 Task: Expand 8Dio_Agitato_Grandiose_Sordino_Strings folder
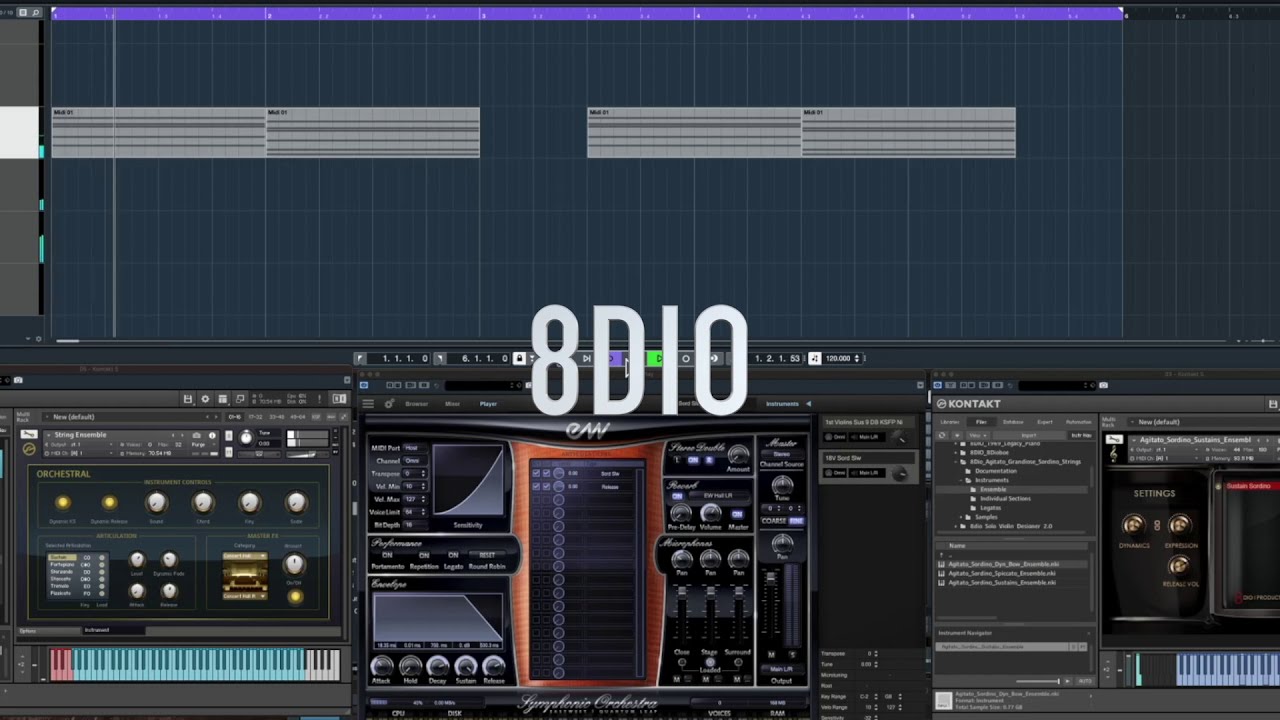tap(955, 462)
